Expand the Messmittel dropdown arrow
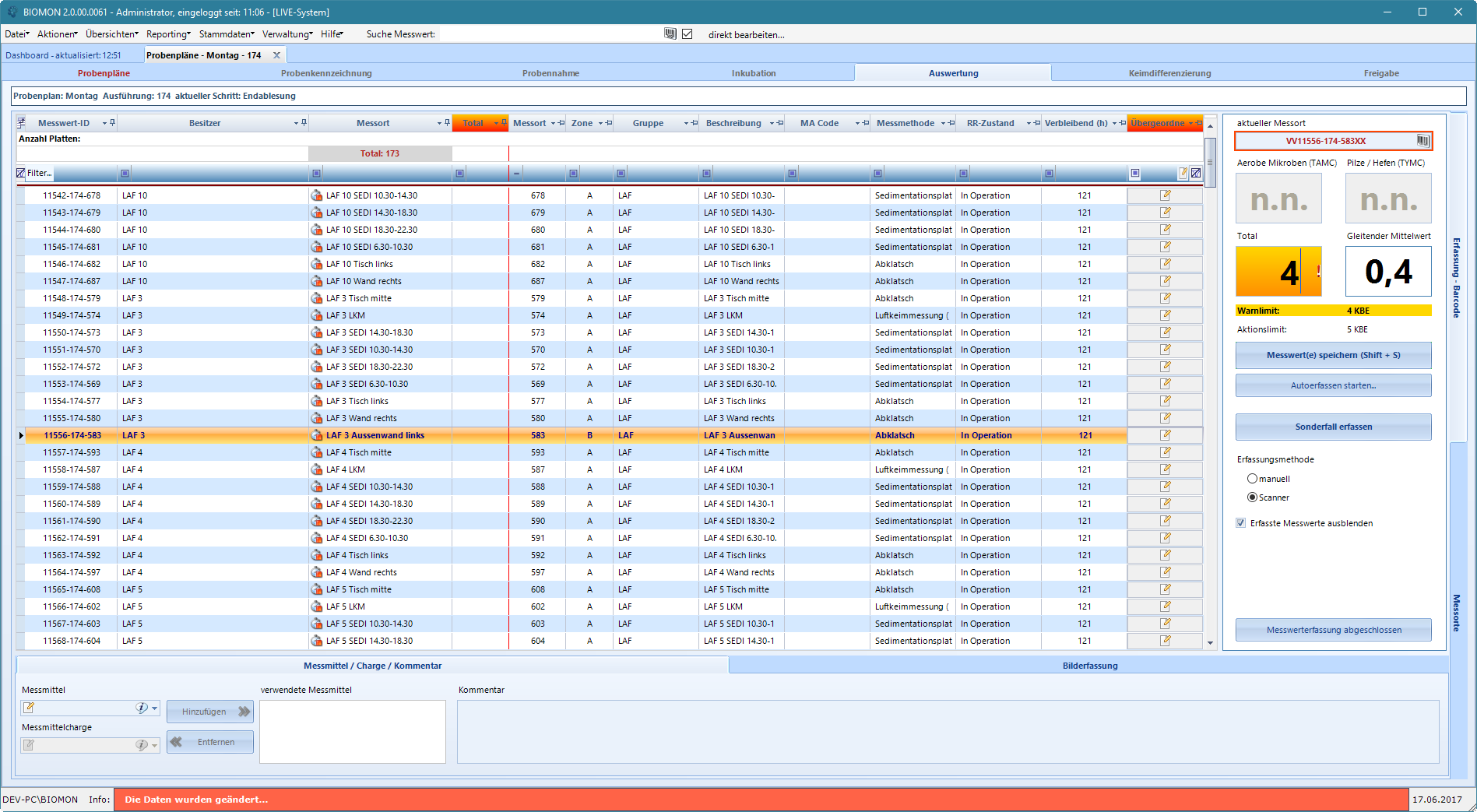Screen dimensions: 1477x812 pyautogui.click(x=154, y=708)
